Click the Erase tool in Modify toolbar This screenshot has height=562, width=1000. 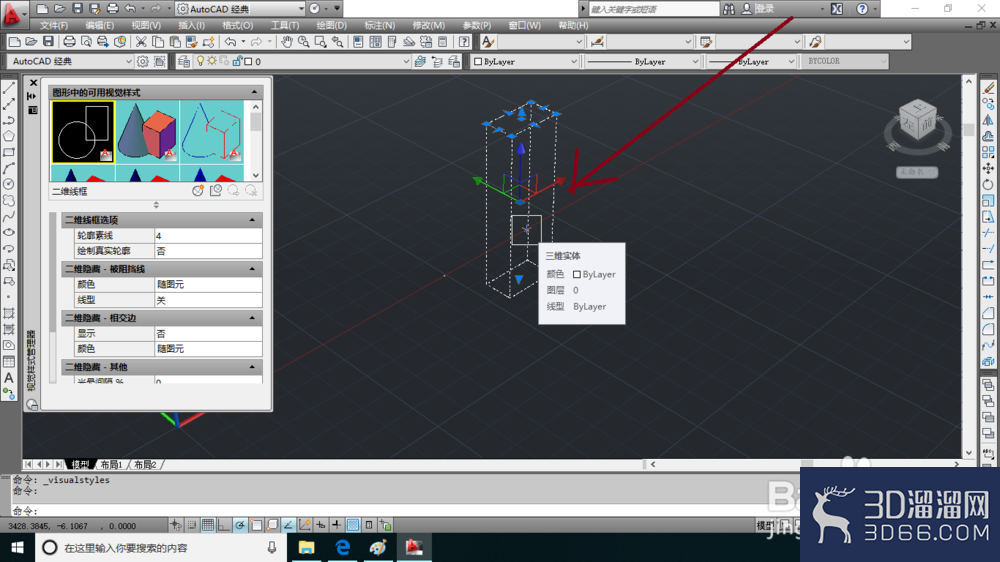988,88
